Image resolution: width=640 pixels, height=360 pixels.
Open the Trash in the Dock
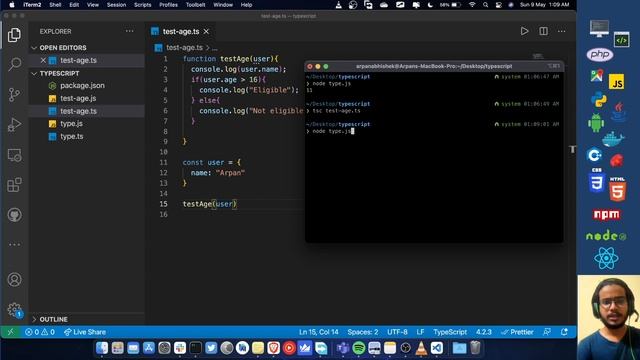(475, 348)
